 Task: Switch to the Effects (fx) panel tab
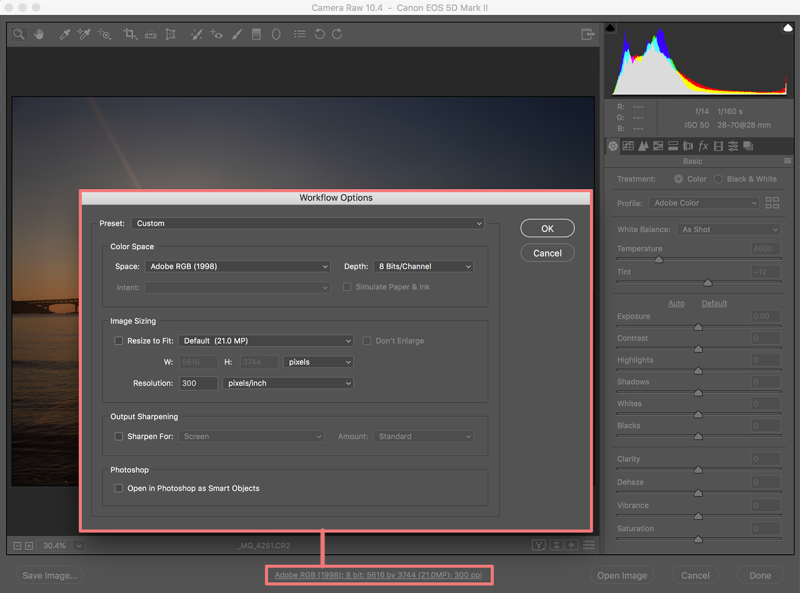coord(703,146)
